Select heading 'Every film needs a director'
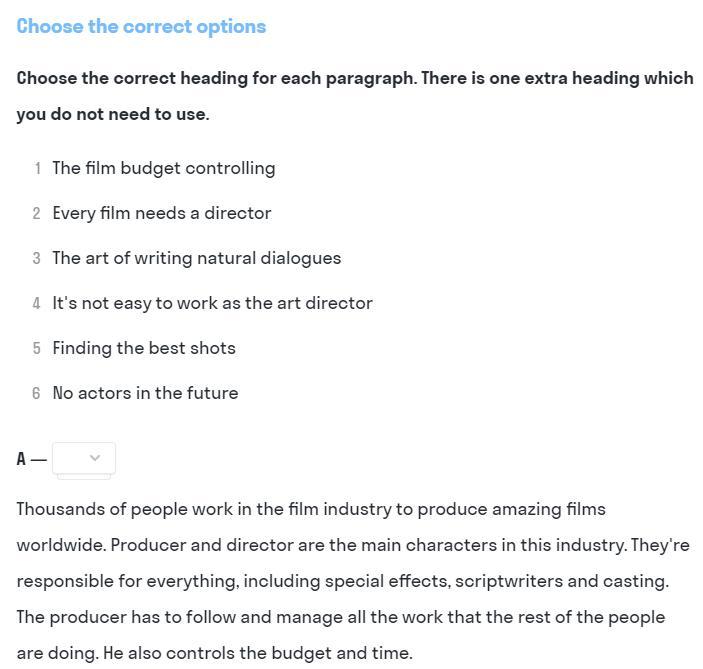 pos(162,213)
